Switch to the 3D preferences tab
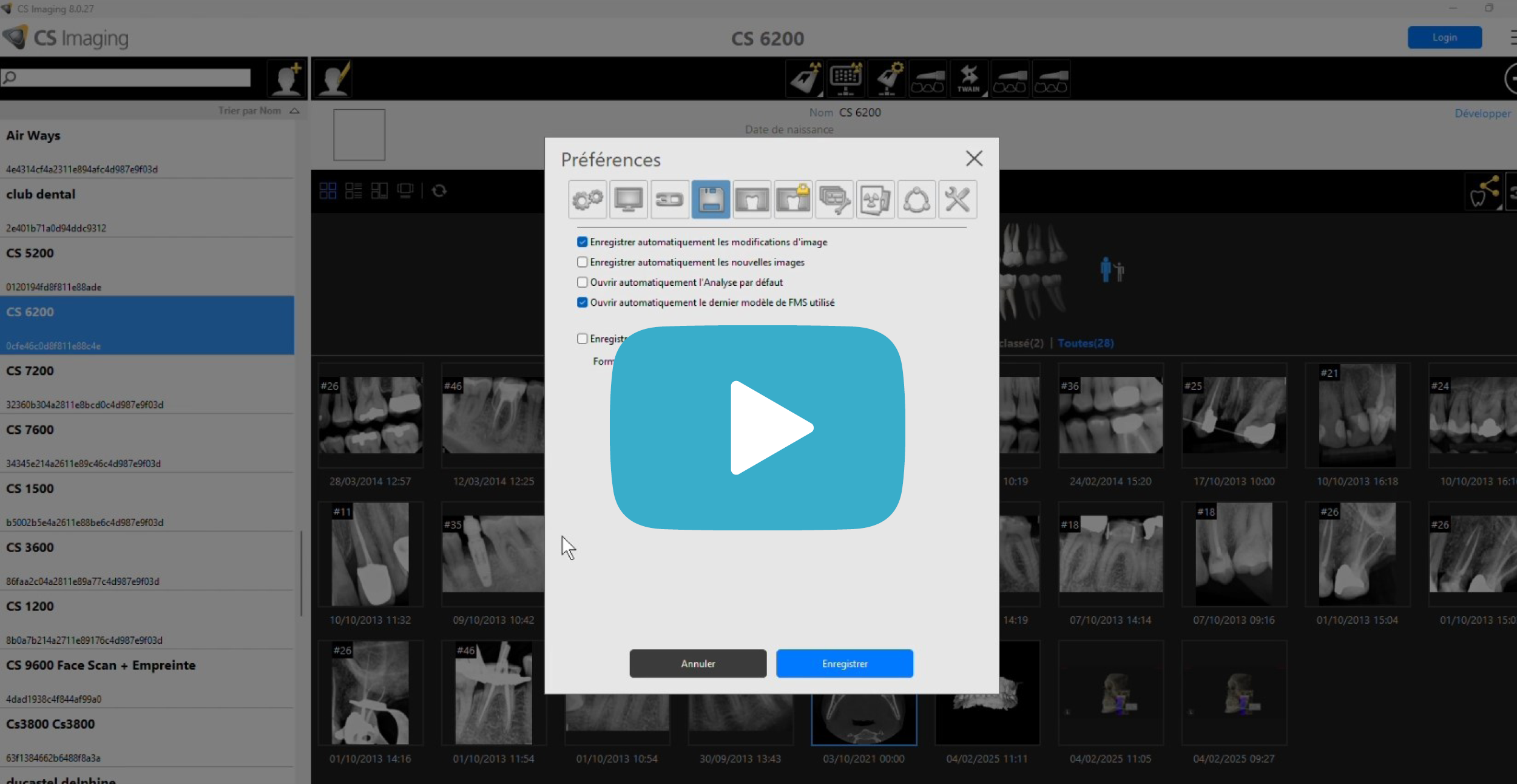 (x=669, y=199)
